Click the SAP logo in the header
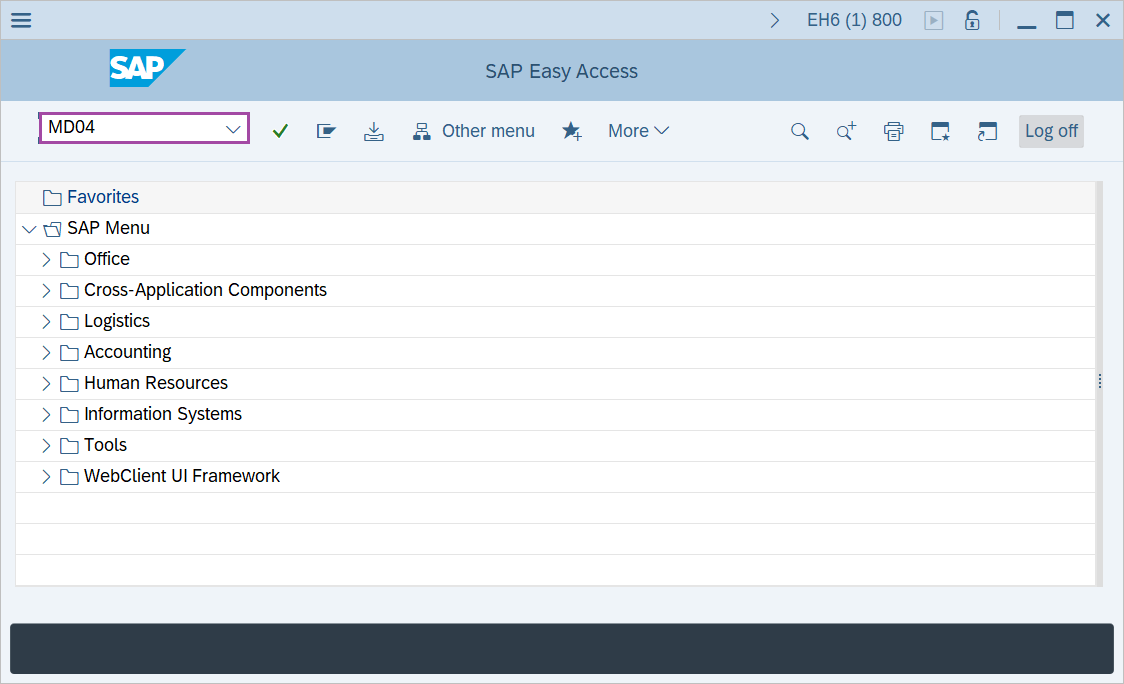The image size is (1124, 684). pyautogui.click(x=147, y=69)
